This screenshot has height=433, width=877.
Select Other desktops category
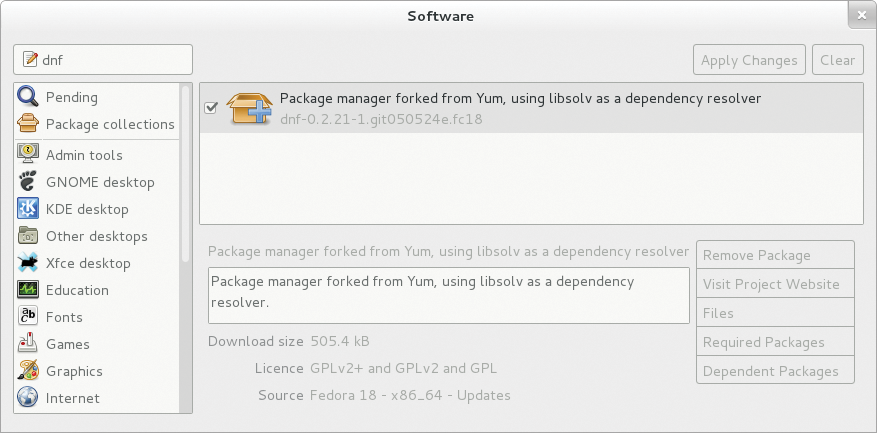pyautogui.click(x=97, y=236)
